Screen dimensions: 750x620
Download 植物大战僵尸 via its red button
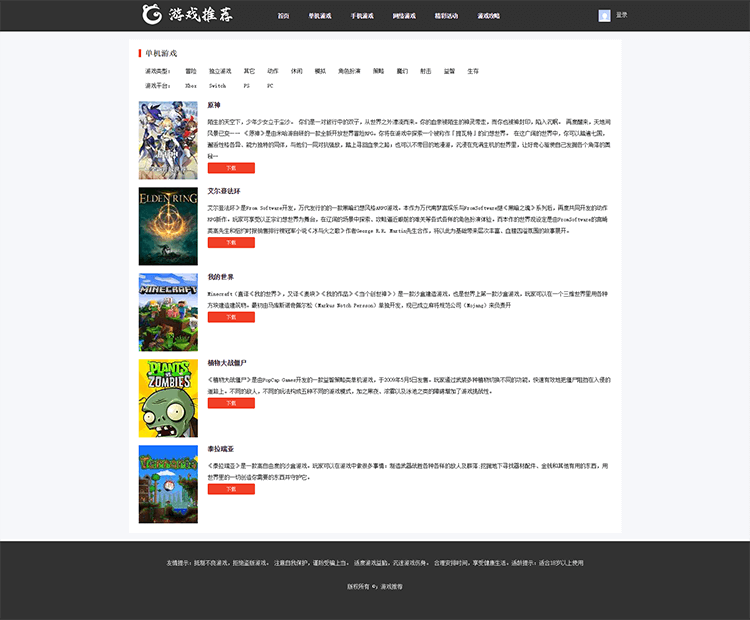click(231, 403)
